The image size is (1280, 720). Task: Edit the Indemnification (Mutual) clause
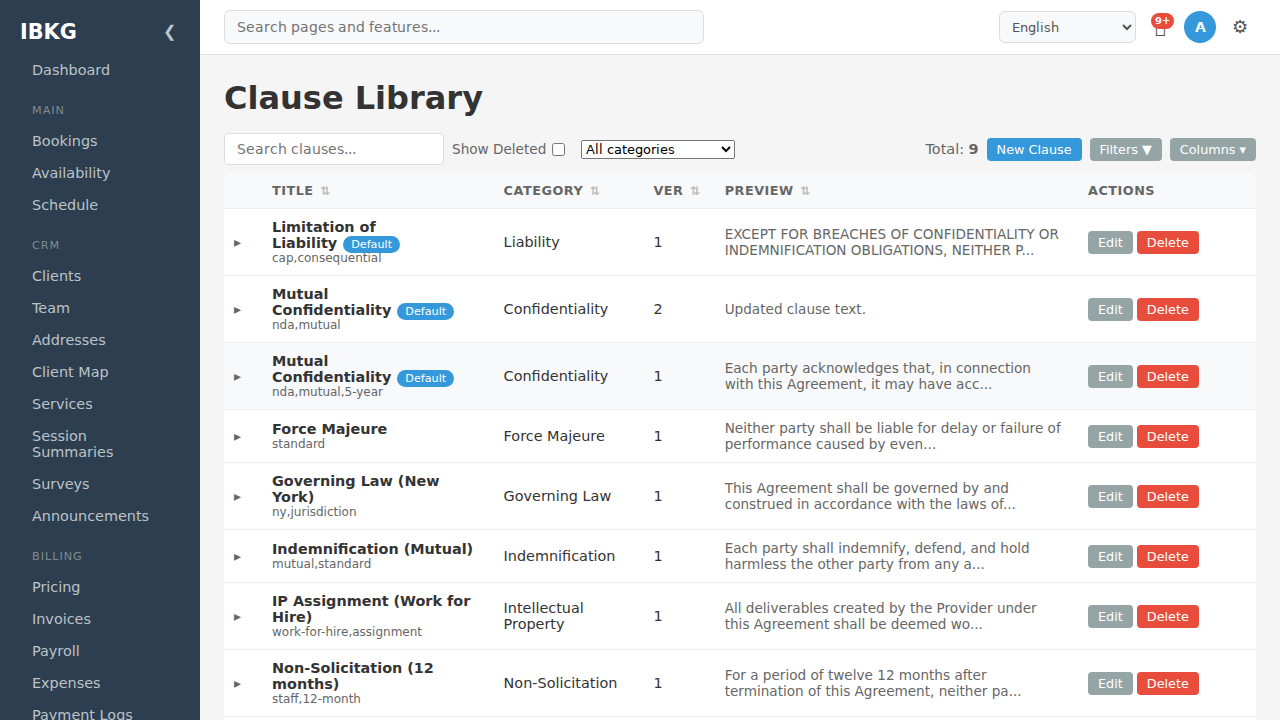coord(1110,556)
